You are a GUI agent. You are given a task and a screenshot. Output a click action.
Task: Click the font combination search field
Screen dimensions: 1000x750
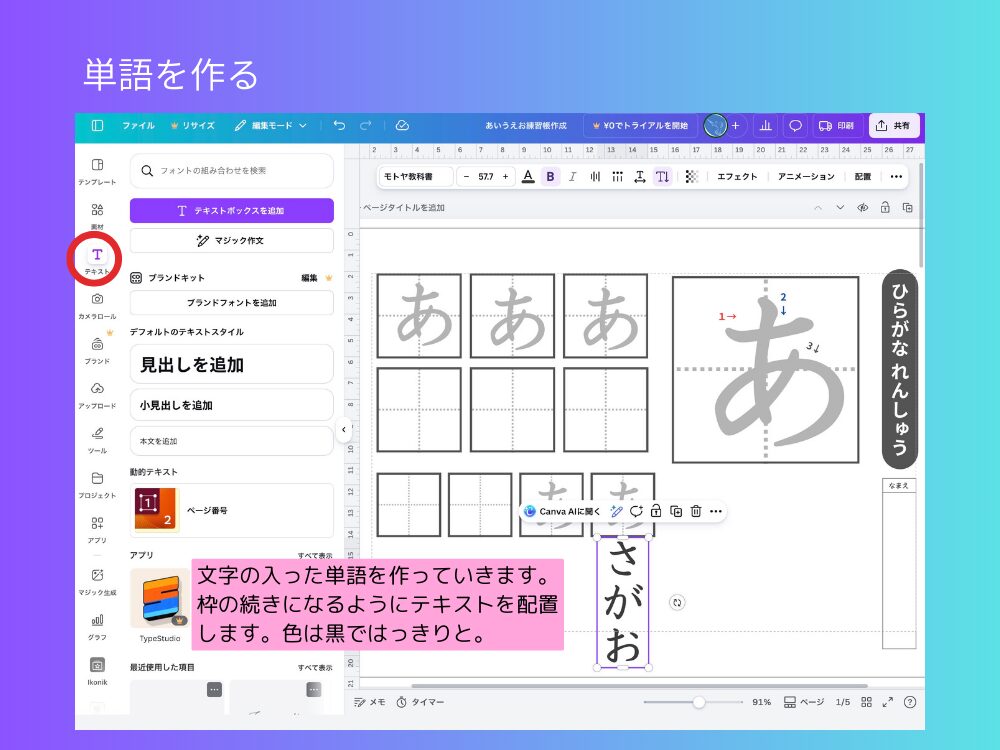tap(231, 172)
